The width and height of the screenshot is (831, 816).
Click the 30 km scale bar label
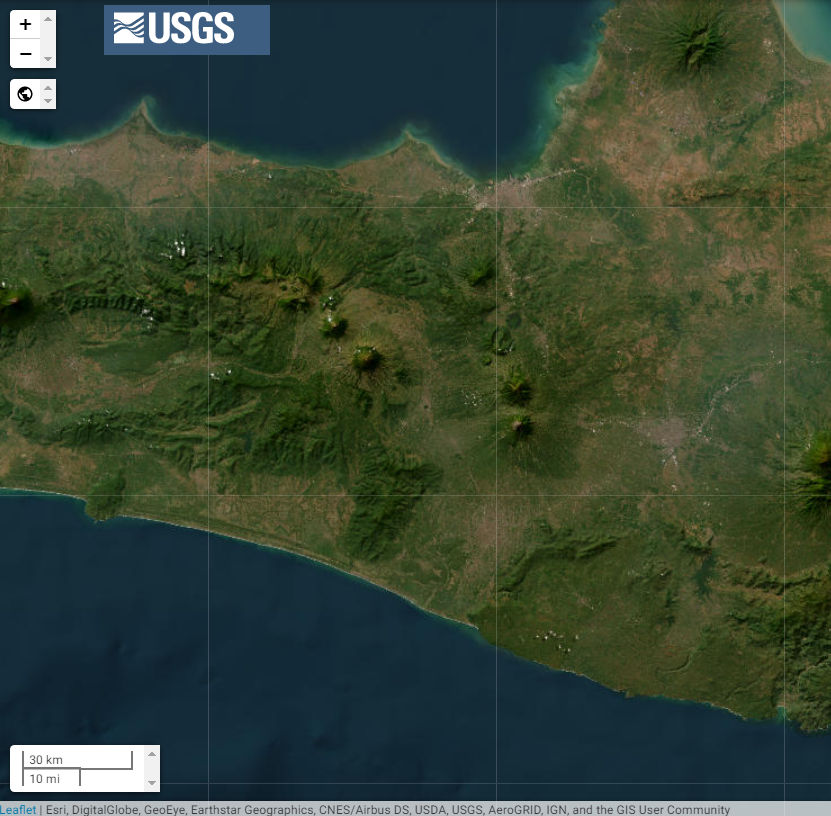(46, 760)
